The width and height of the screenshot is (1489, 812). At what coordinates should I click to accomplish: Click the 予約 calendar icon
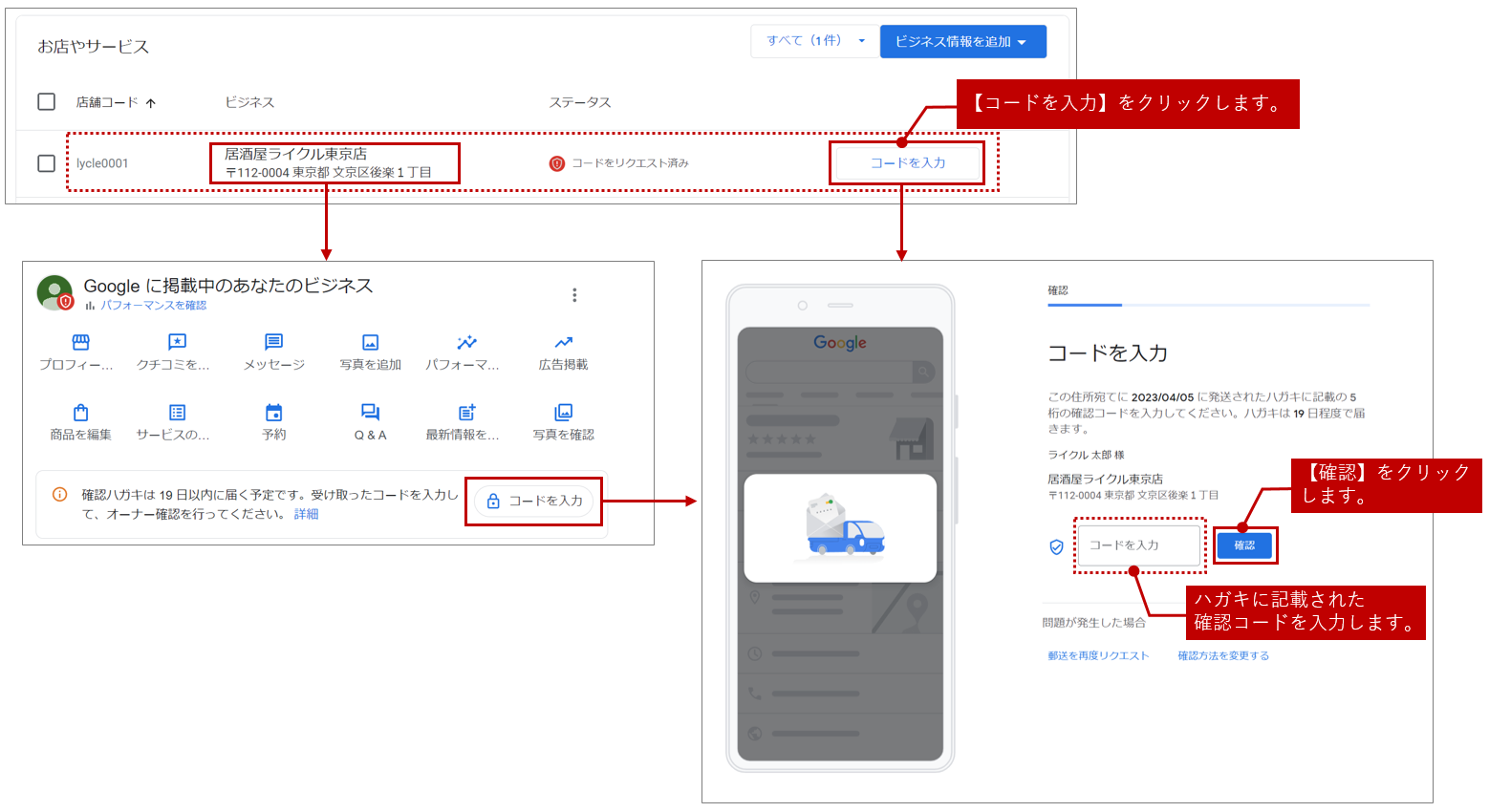tap(273, 413)
